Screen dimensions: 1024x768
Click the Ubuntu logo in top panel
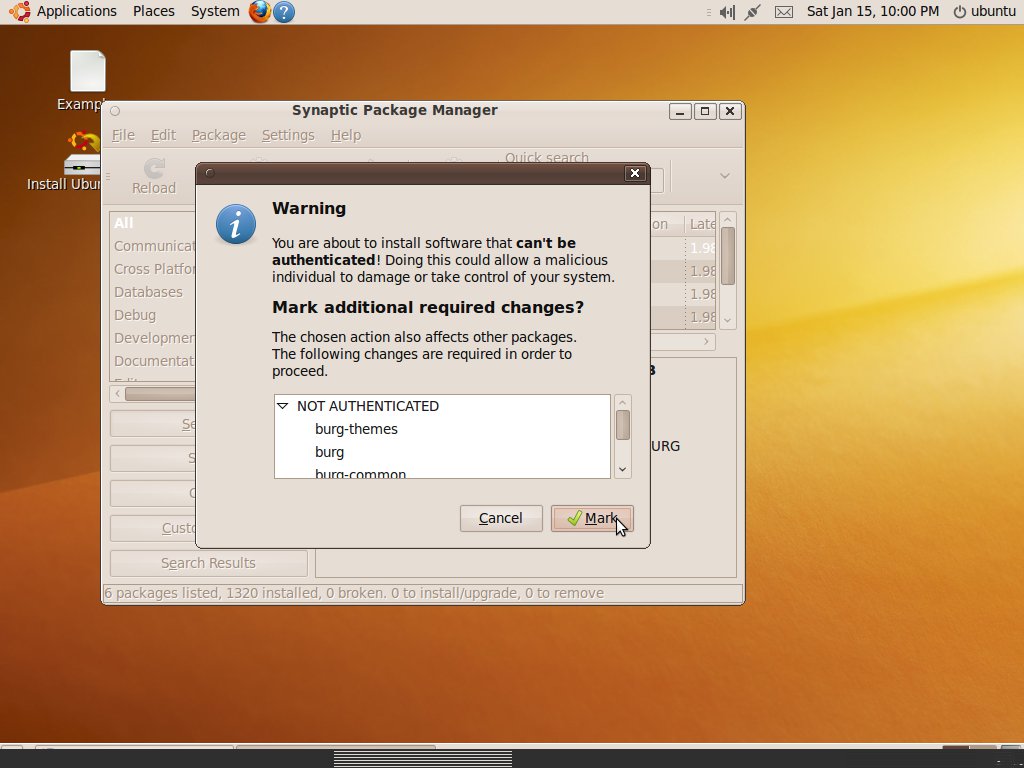point(19,11)
